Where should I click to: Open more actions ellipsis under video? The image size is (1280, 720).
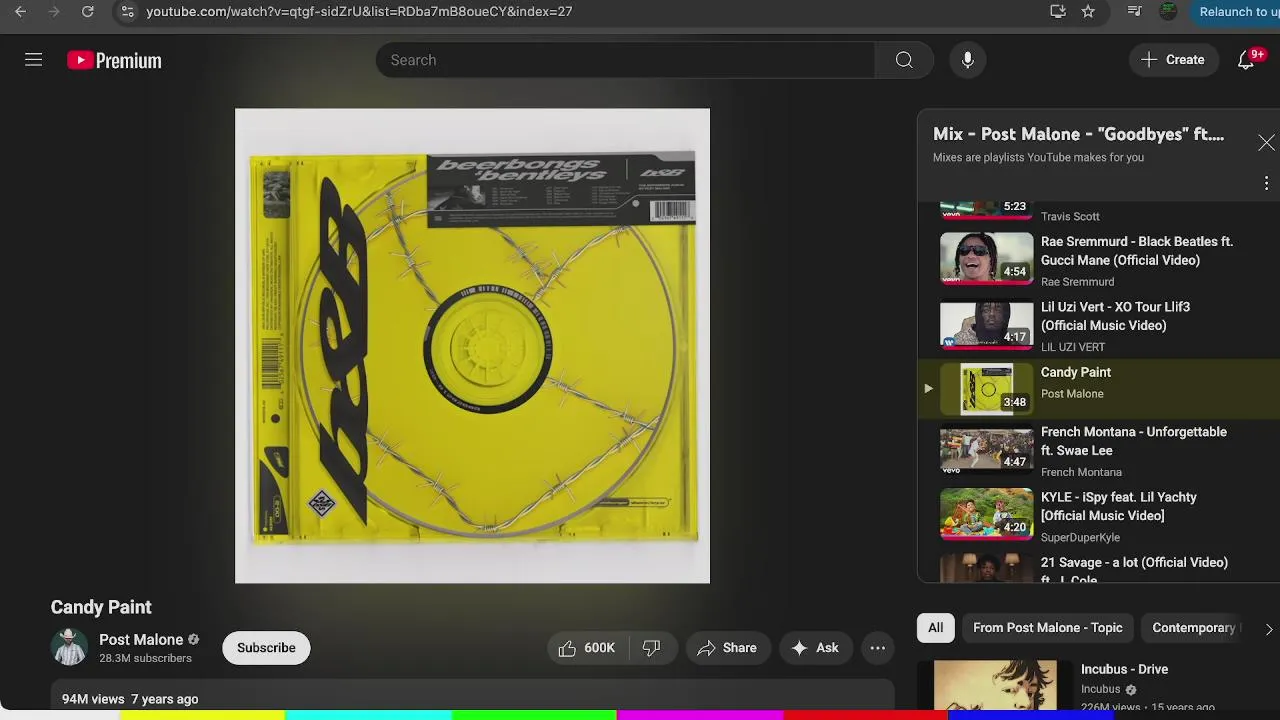(x=877, y=648)
